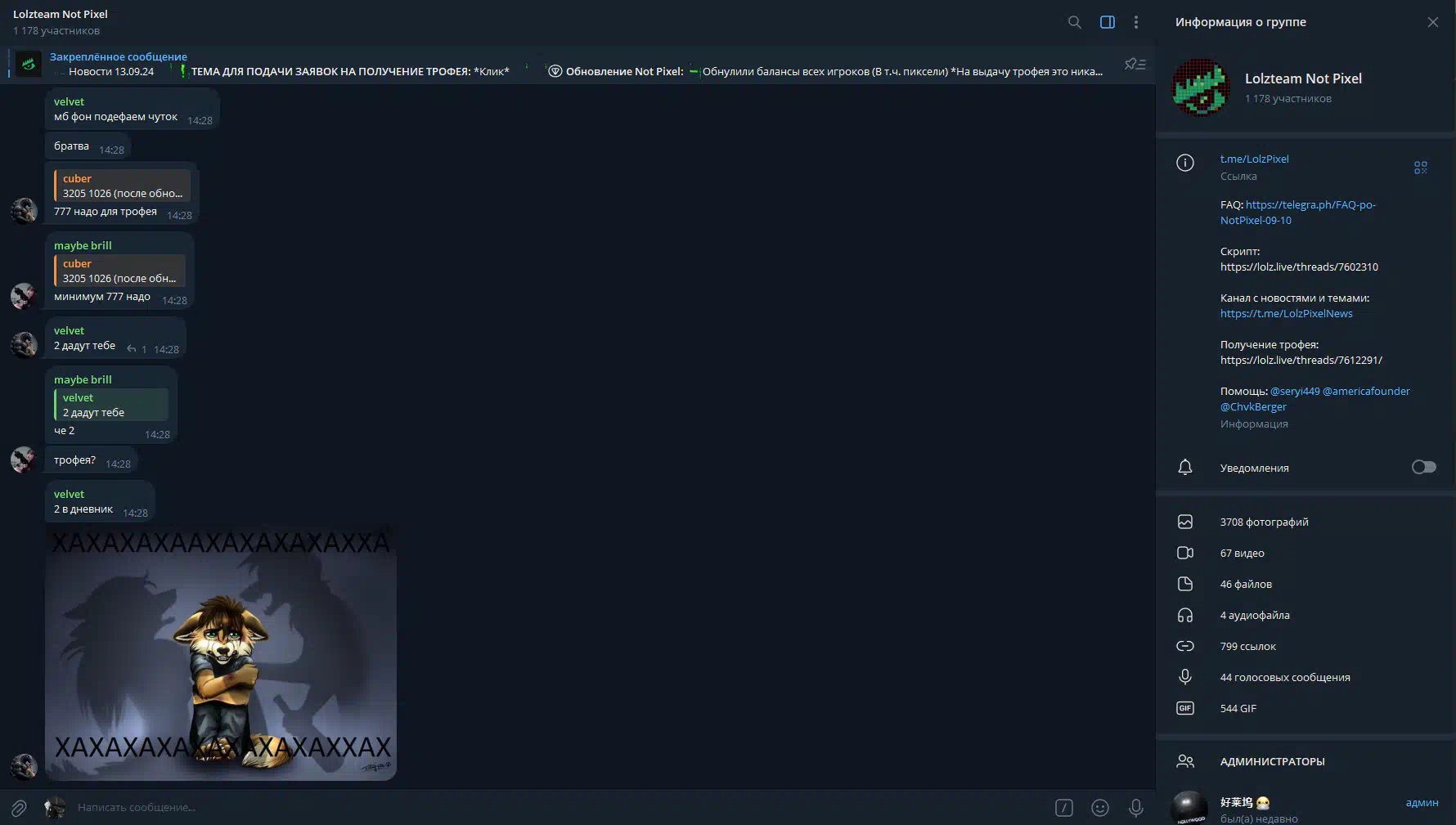Open the pinned message banner
The image size is (1456, 825).
pyautogui.click(x=564, y=64)
